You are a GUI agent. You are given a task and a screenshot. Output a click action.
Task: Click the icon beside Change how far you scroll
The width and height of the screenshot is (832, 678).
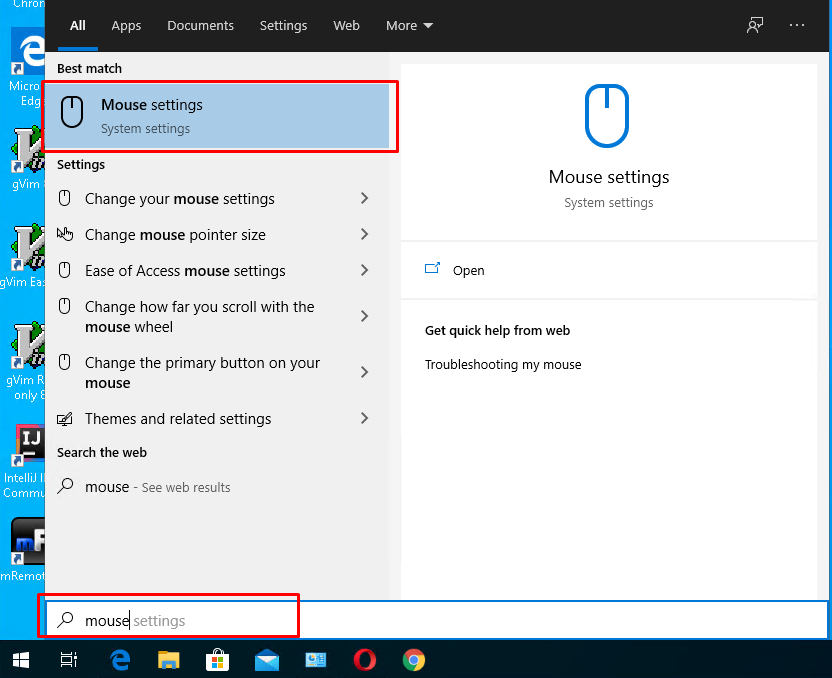(x=65, y=306)
